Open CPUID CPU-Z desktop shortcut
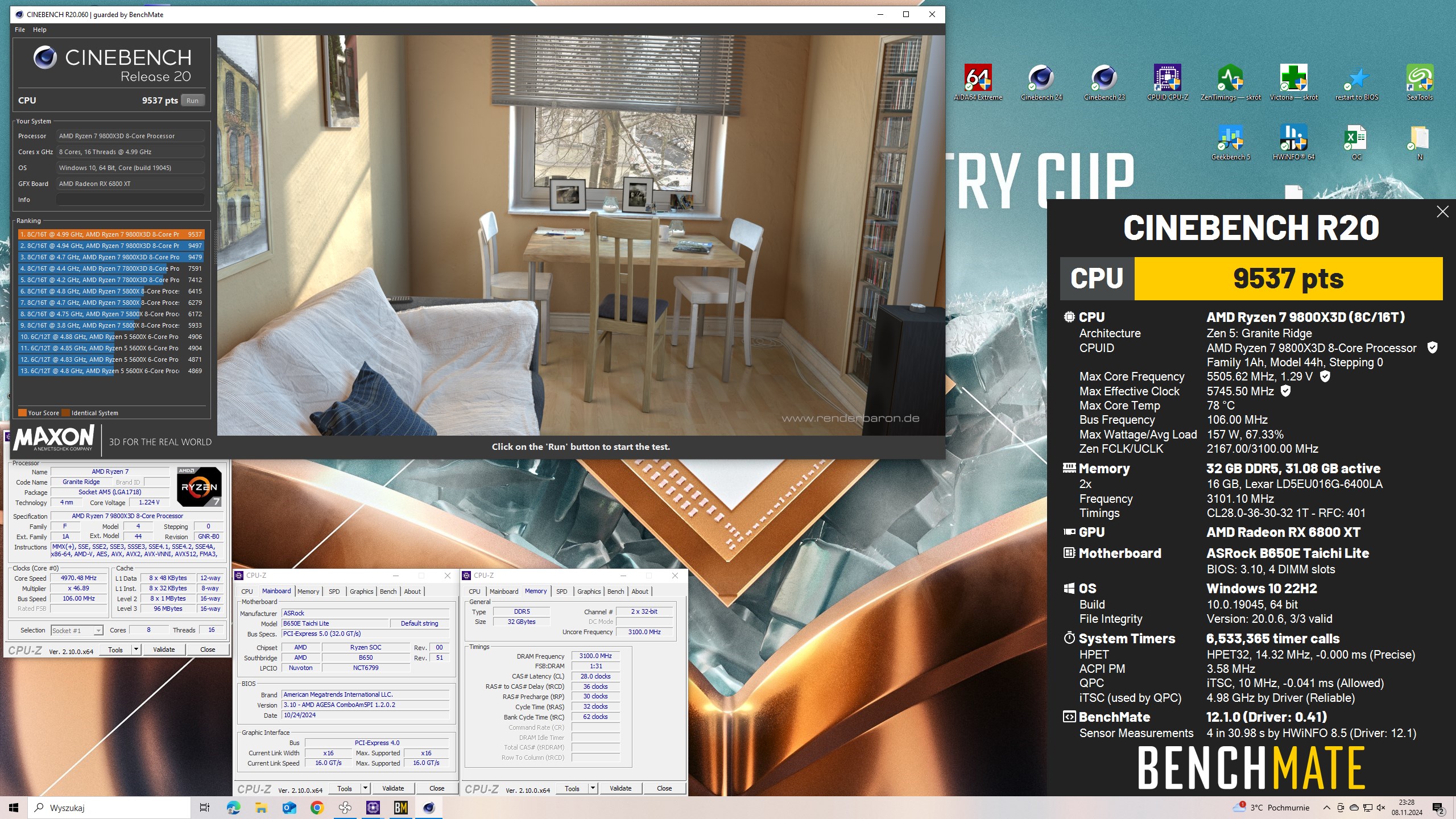 1167,82
